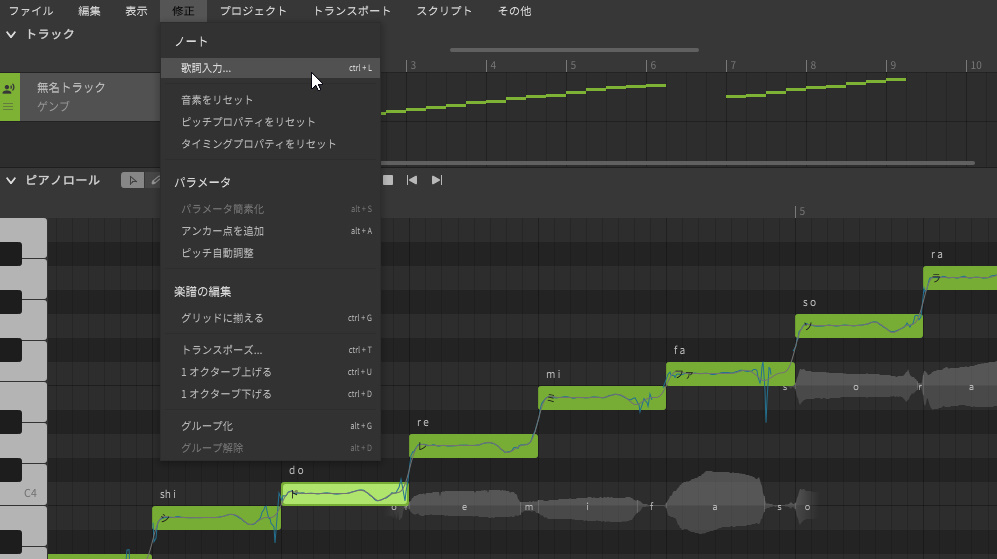Select the do note ド
Image resolution: width=997 pixels, height=559 pixels.
tap(345, 493)
